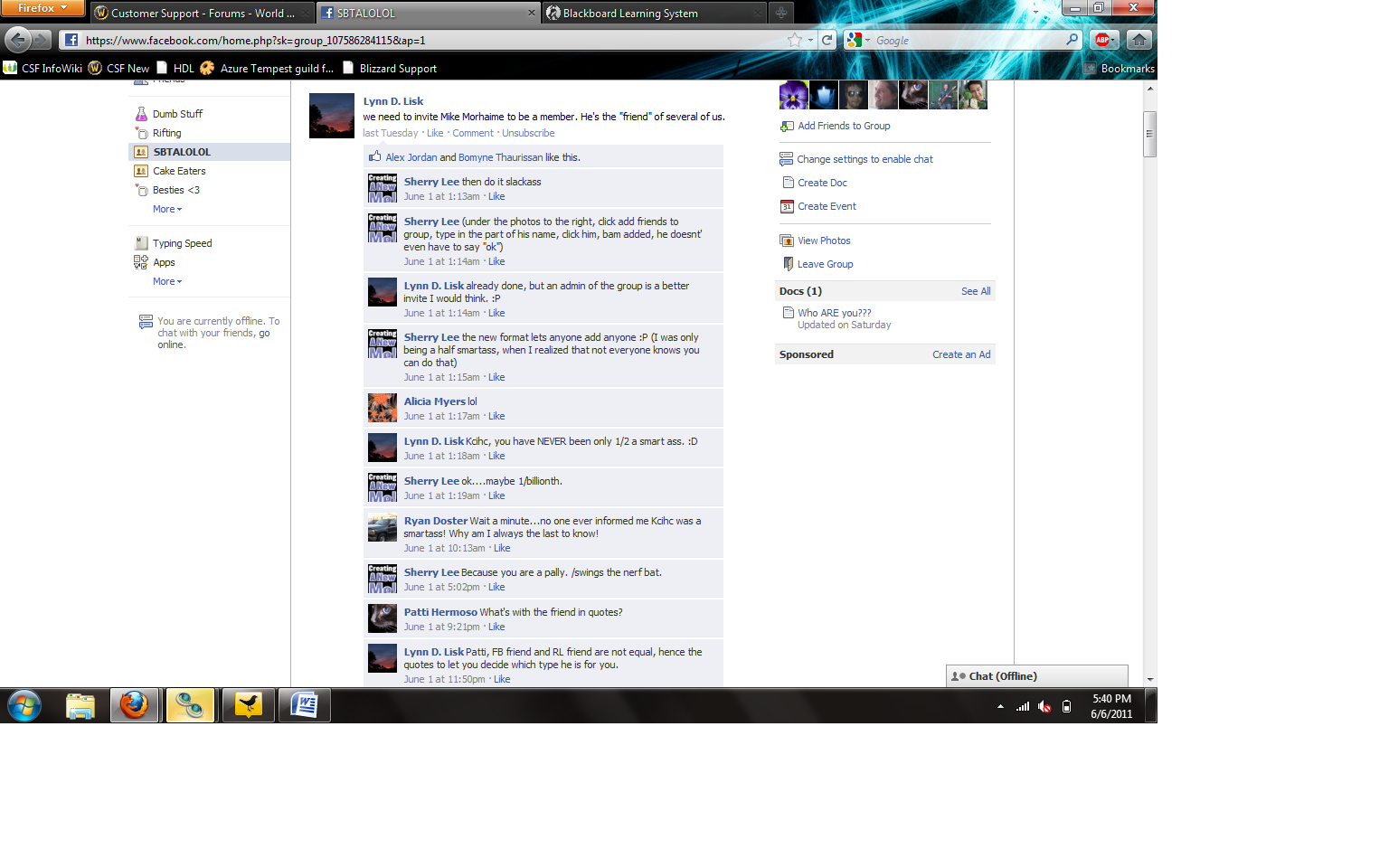The height and width of the screenshot is (868, 1389).
Task: Open Rifting group in sidebar
Action: tap(167, 133)
